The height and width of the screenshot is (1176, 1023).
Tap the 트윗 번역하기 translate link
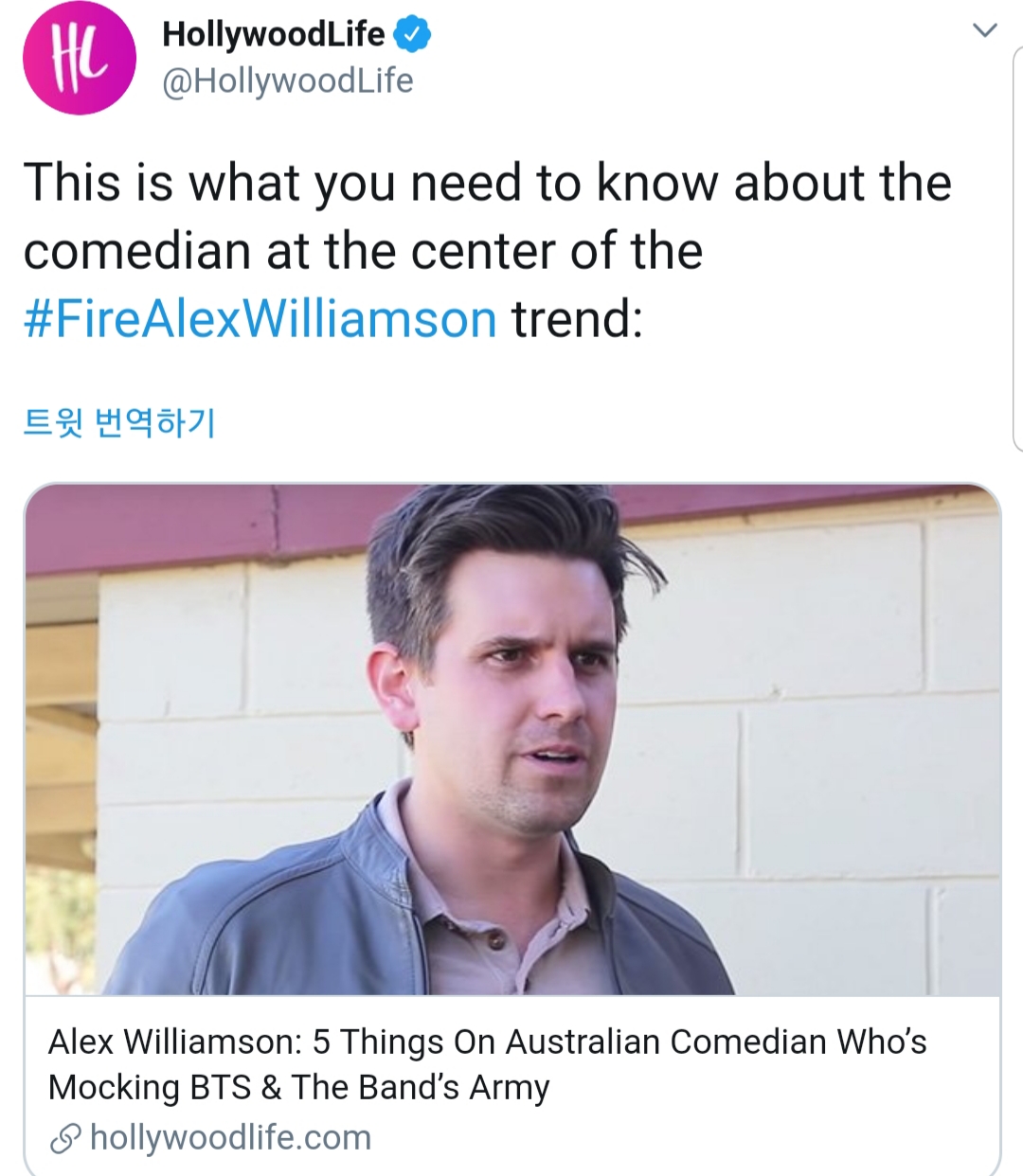(119, 422)
